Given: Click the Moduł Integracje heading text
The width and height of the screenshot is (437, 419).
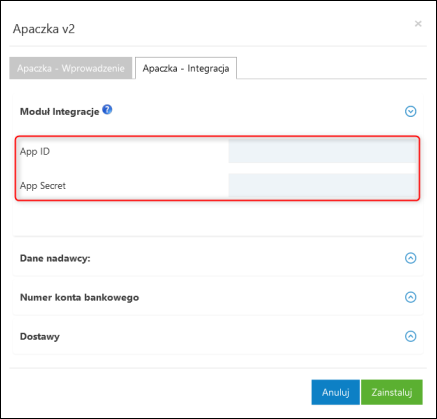Looking at the screenshot, I should coord(60,111).
